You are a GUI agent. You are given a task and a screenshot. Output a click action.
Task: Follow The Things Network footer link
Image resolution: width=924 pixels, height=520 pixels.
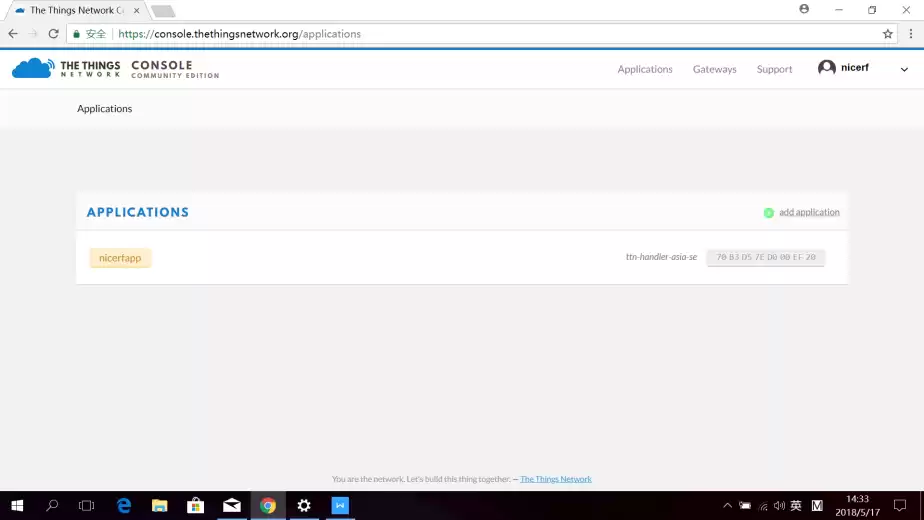[x=556, y=479]
